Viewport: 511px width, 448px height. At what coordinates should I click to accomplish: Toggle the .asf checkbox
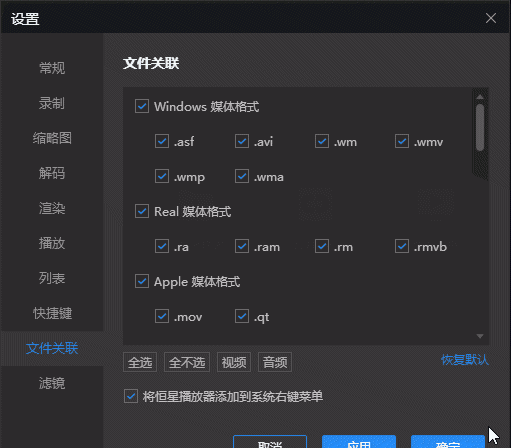click(x=162, y=141)
